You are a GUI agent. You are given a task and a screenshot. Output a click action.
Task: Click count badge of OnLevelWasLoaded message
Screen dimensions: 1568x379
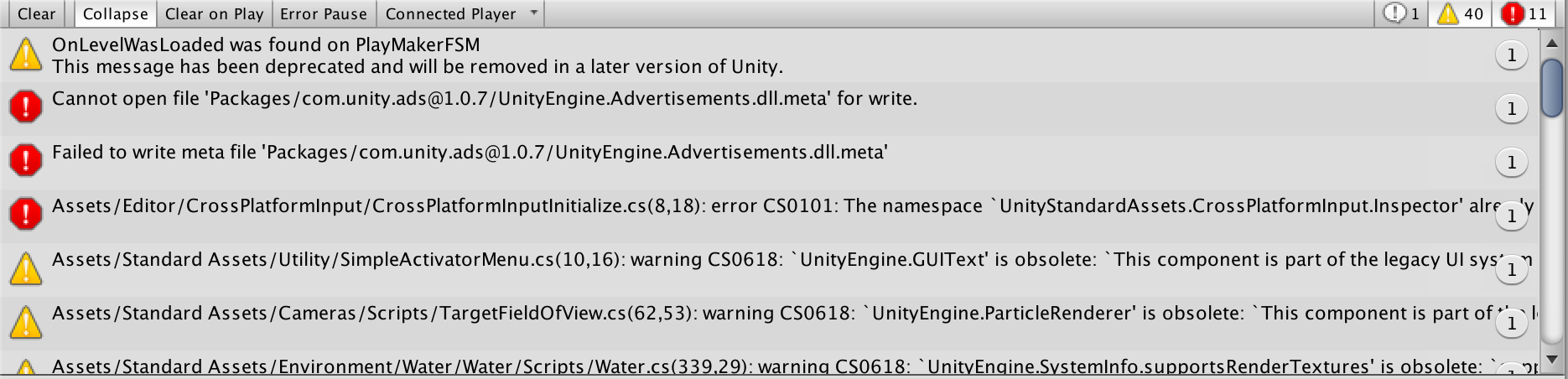tap(1511, 55)
